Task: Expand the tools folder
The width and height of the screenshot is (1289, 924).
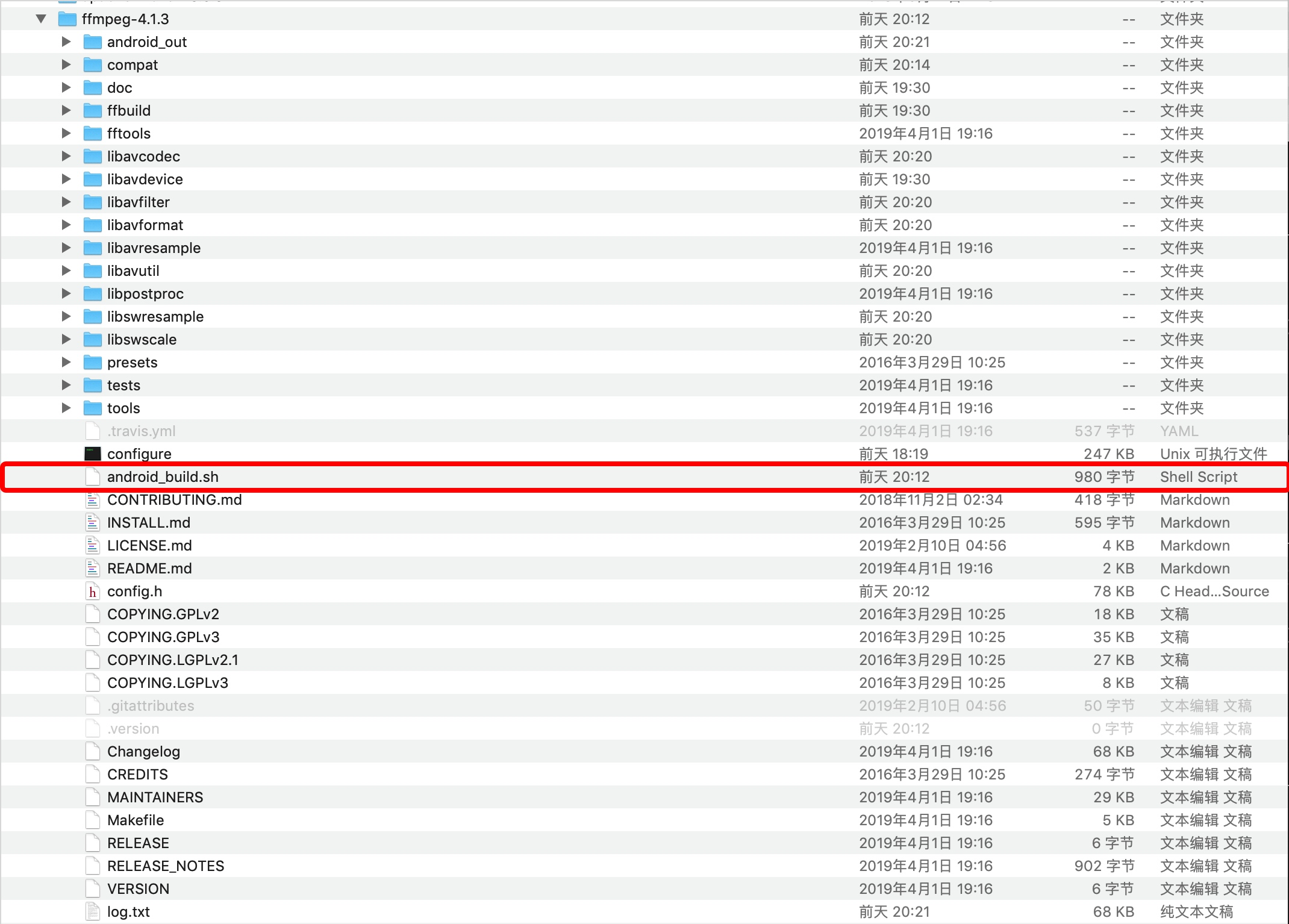Action: tap(66, 408)
